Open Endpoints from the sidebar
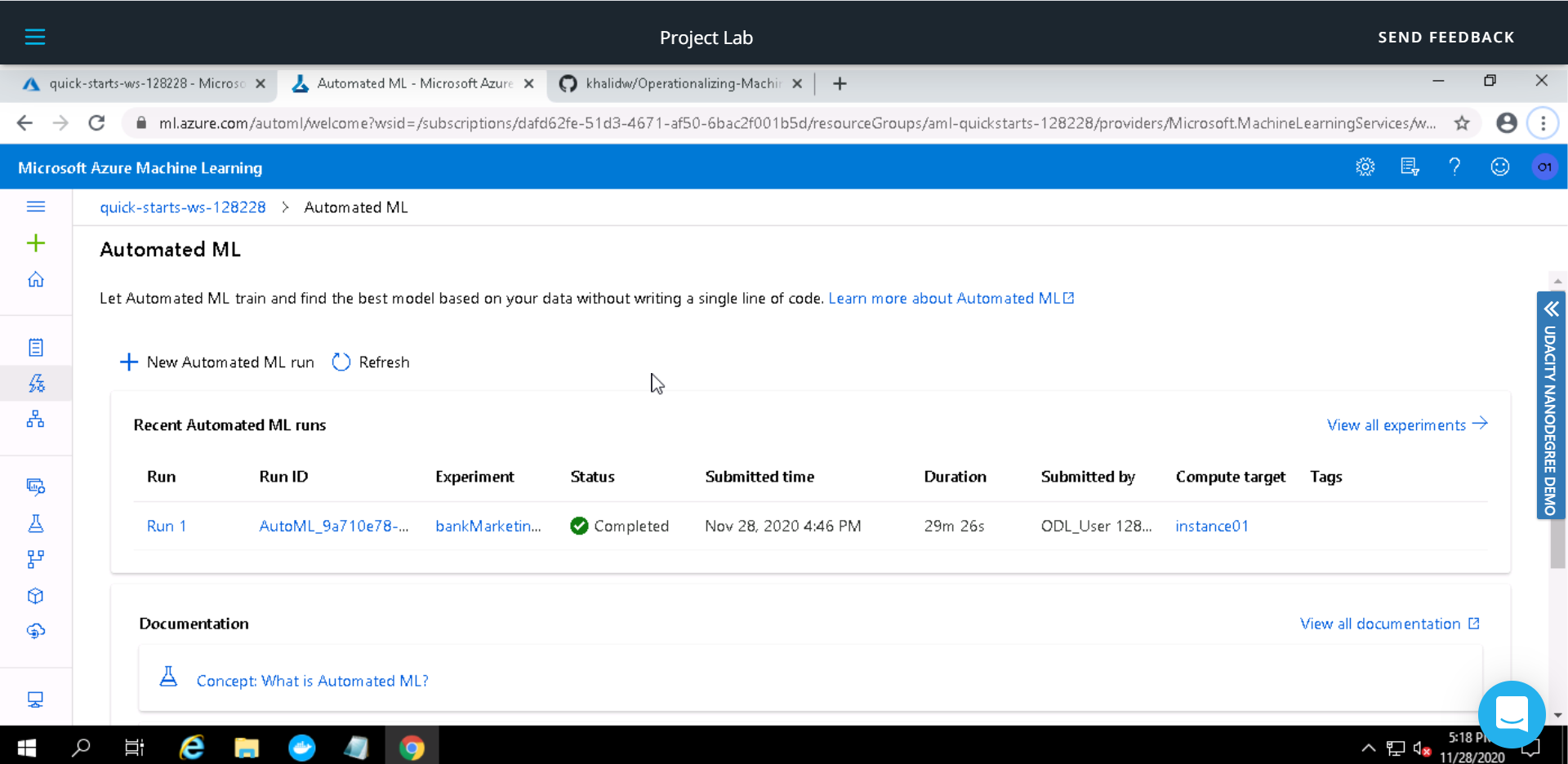The width and height of the screenshot is (1568, 764). (x=36, y=631)
